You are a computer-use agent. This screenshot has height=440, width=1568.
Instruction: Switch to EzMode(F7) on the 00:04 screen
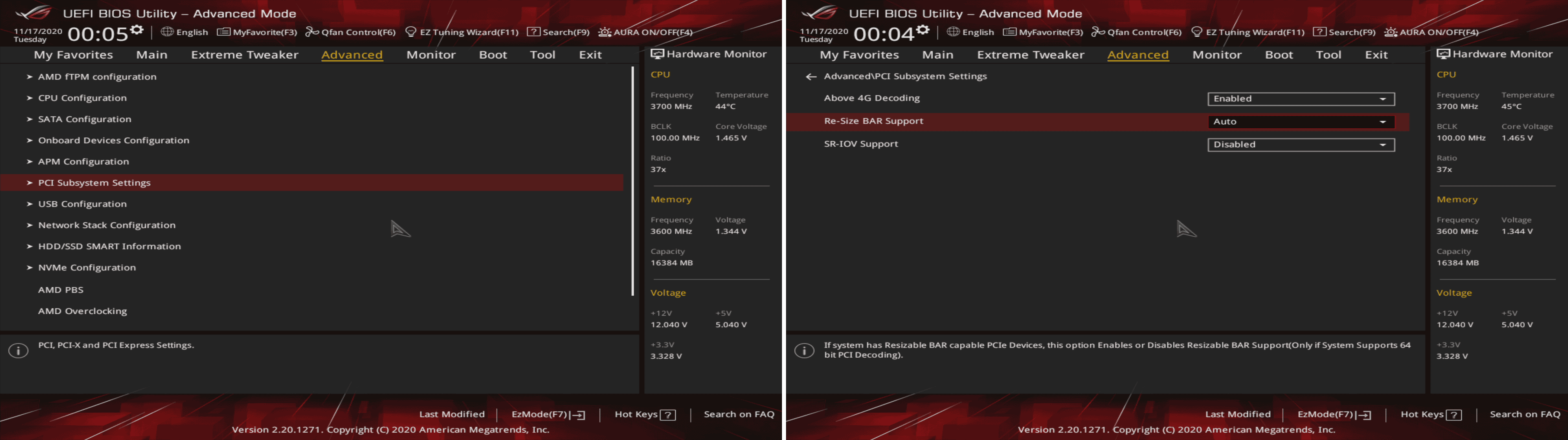point(1334,415)
